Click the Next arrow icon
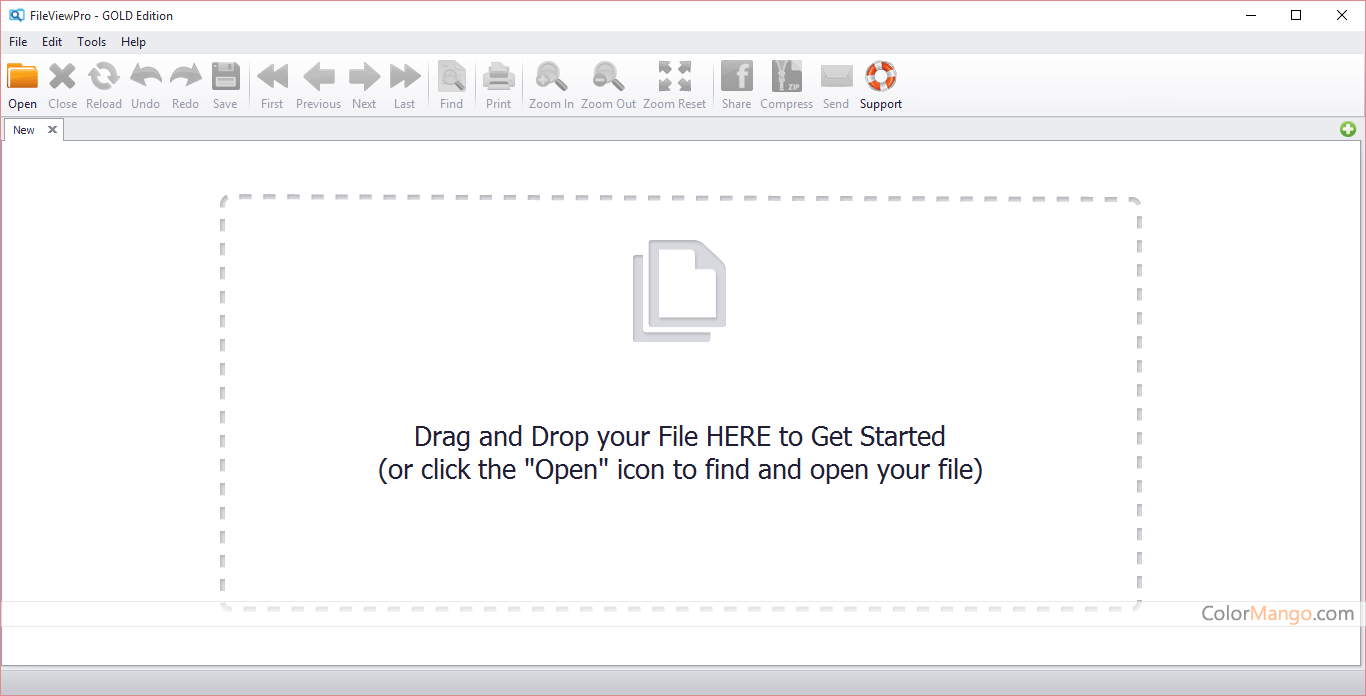The width and height of the screenshot is (1366, 696). click(364, 76)
